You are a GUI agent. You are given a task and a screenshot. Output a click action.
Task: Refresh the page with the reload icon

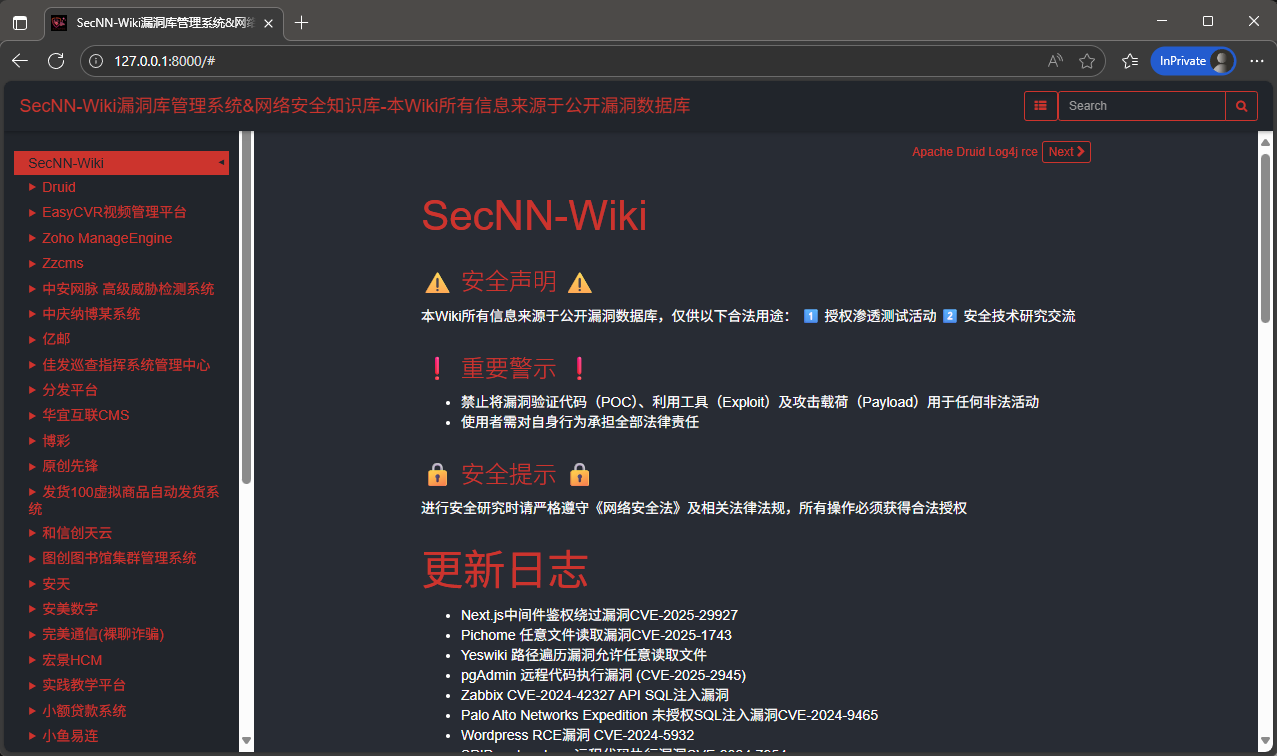(56, 61)
